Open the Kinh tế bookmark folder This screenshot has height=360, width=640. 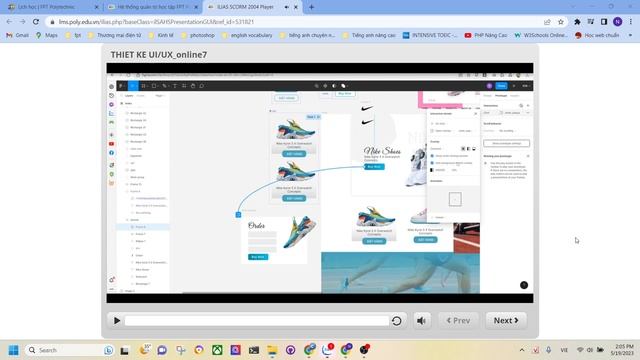[161, 36]
